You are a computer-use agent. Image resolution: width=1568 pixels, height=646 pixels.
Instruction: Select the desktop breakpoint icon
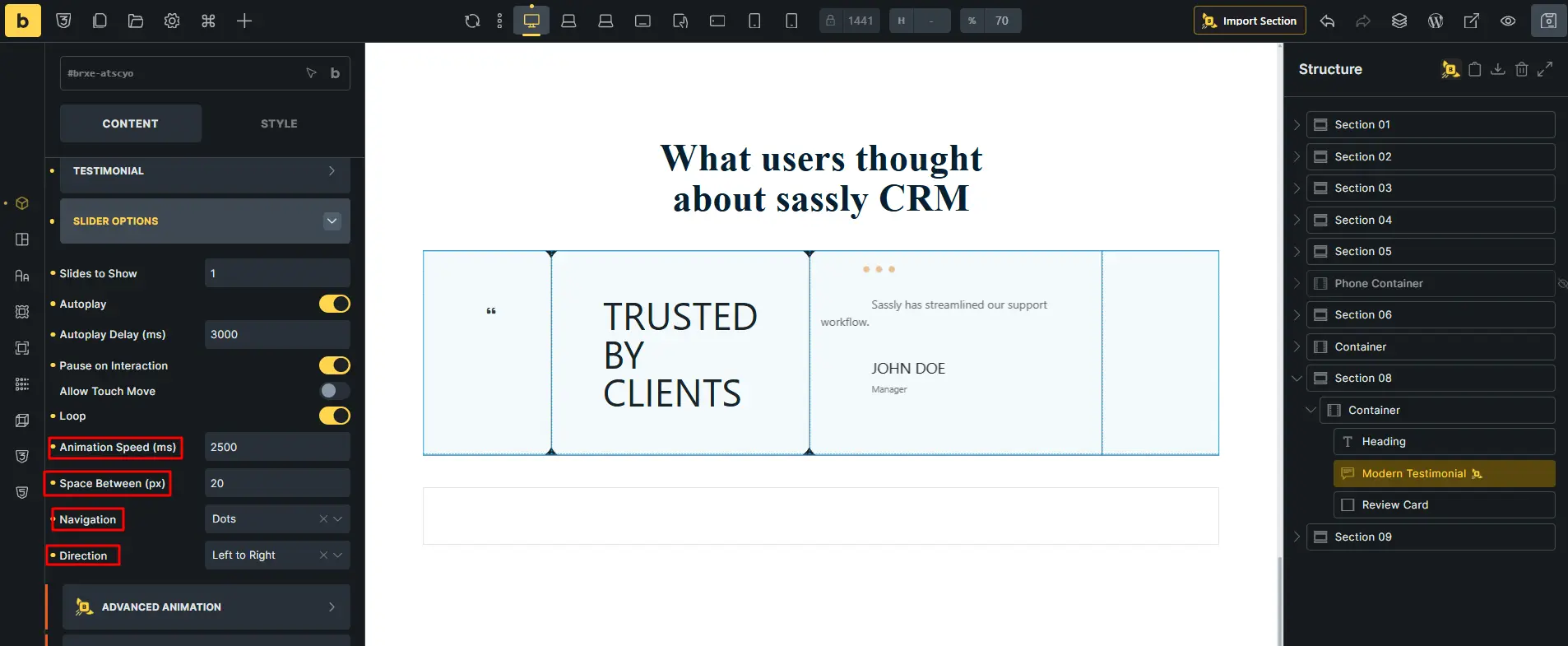531,21
